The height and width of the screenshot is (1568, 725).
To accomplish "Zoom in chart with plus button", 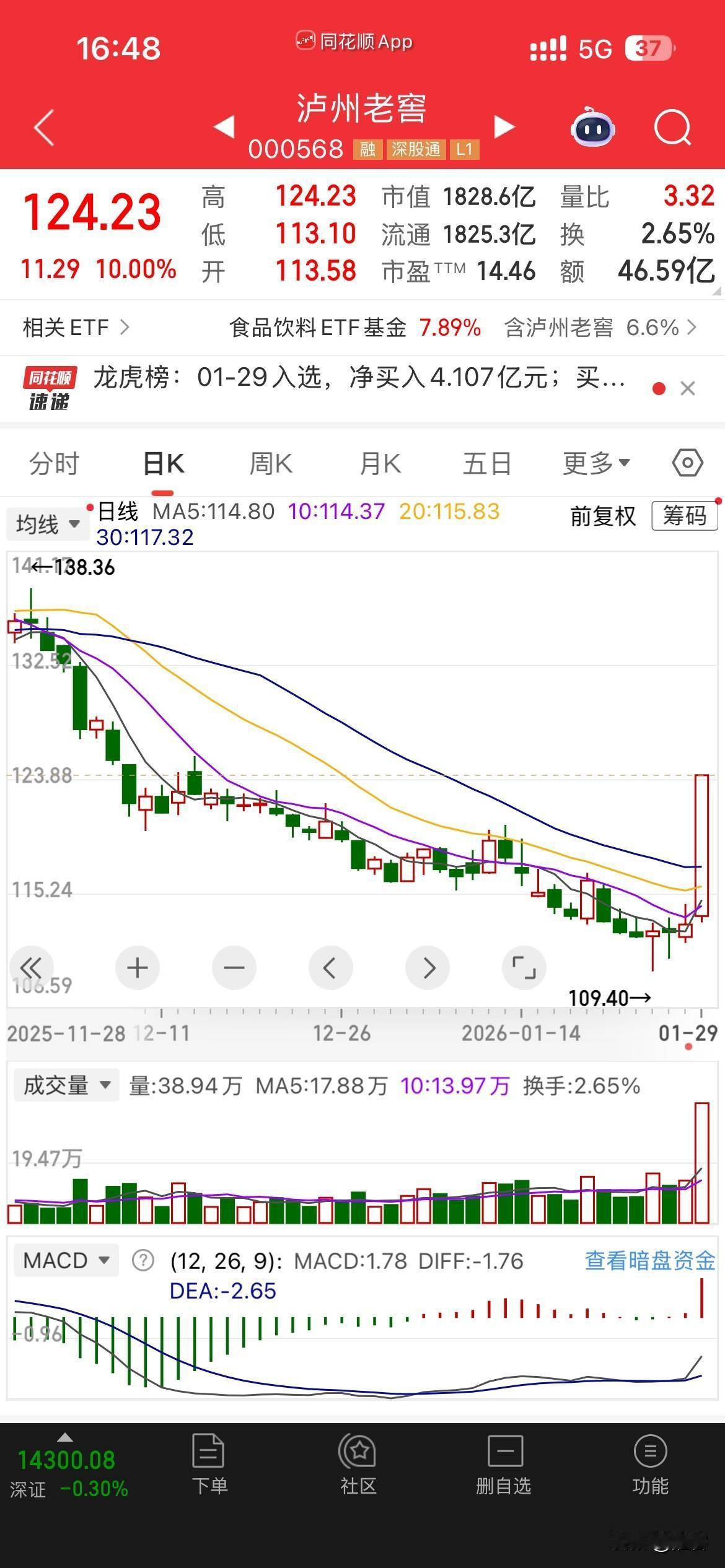I will pos(137,967).
